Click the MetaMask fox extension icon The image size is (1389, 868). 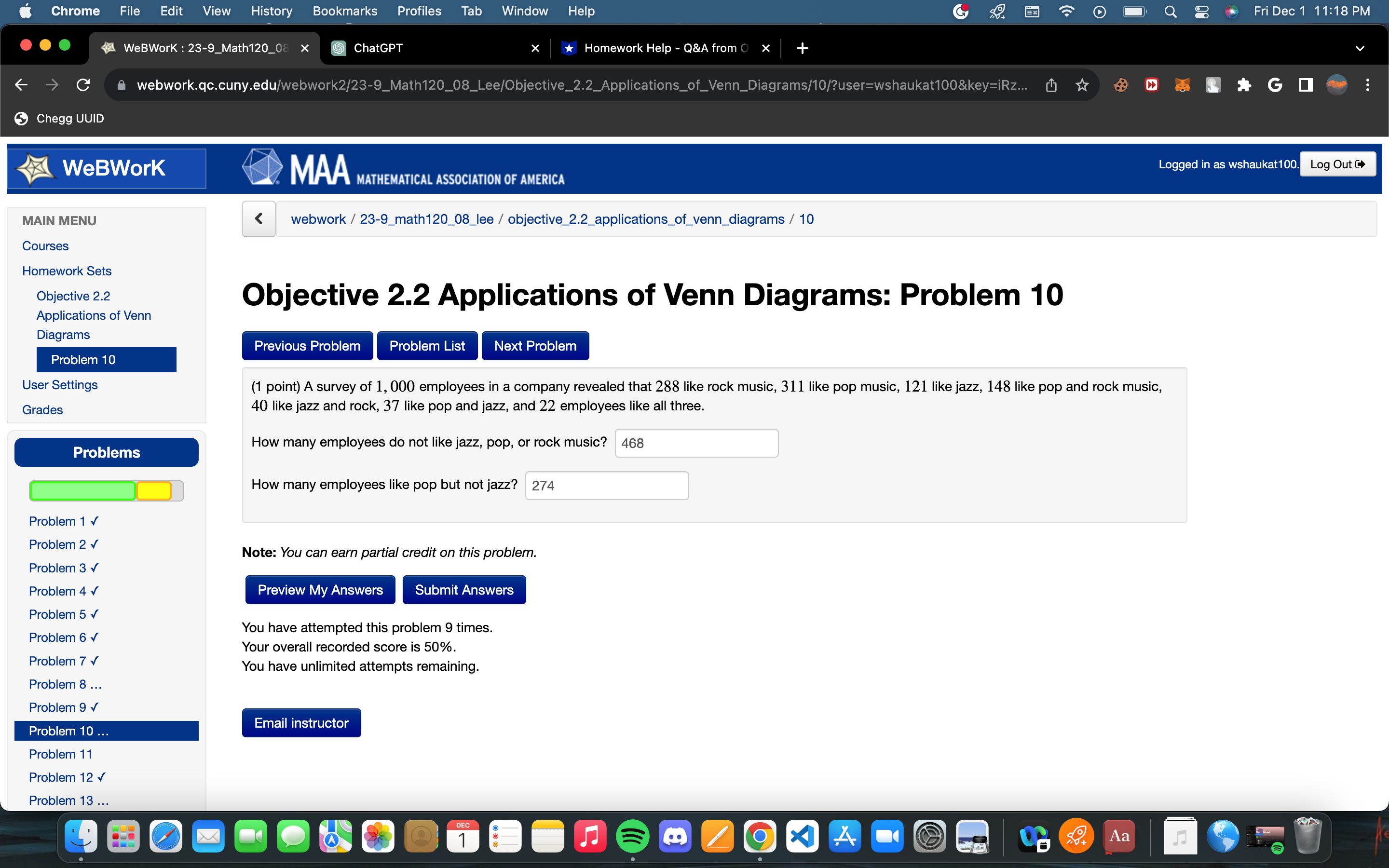(x=1182, y=85)
